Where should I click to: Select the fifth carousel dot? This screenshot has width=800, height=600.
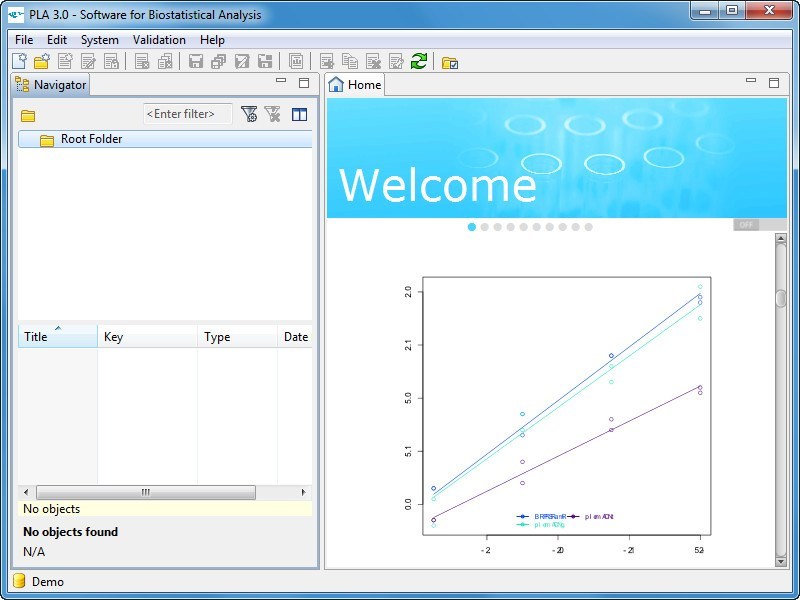[x=523, y=227]
